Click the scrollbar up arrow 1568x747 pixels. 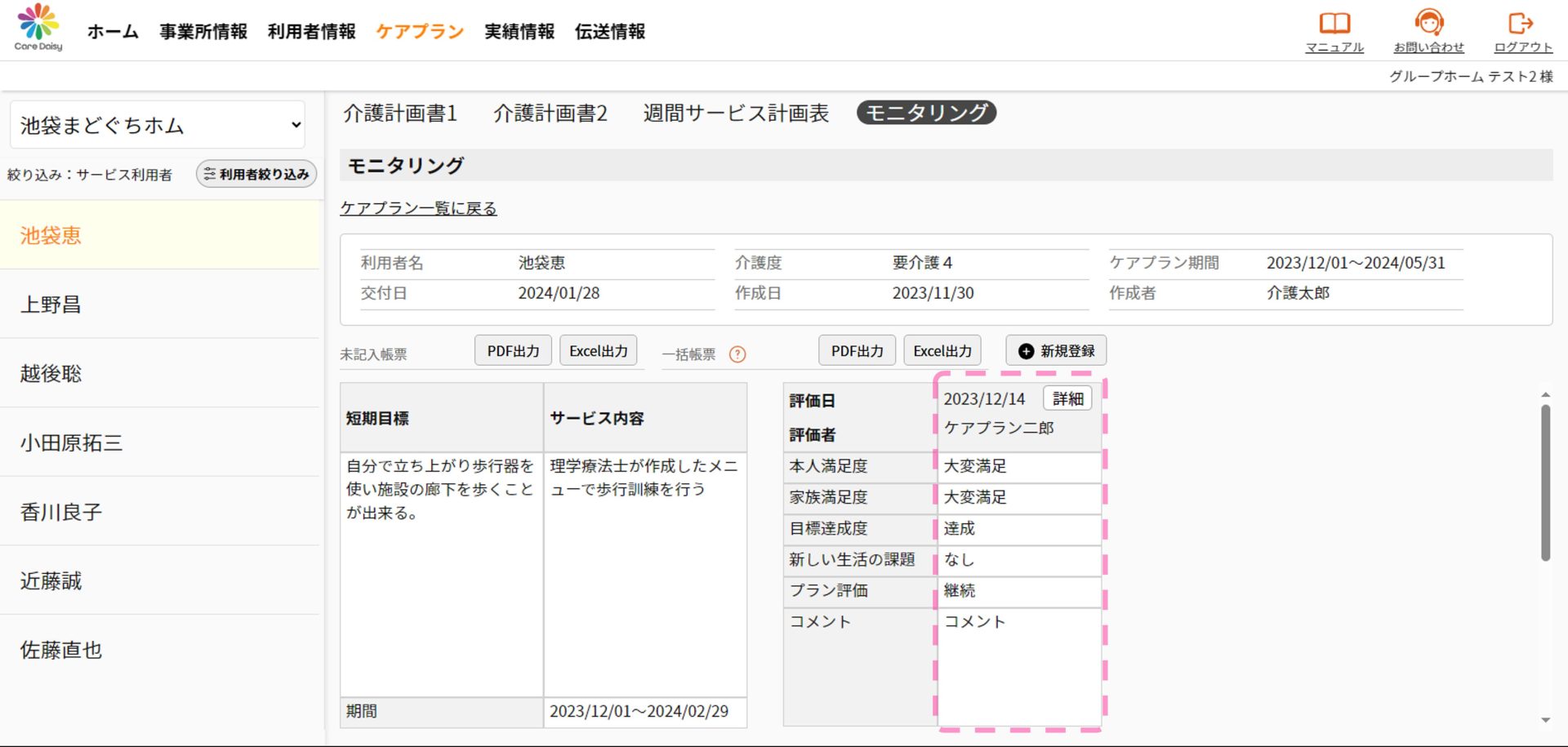tap(1545, 395)
